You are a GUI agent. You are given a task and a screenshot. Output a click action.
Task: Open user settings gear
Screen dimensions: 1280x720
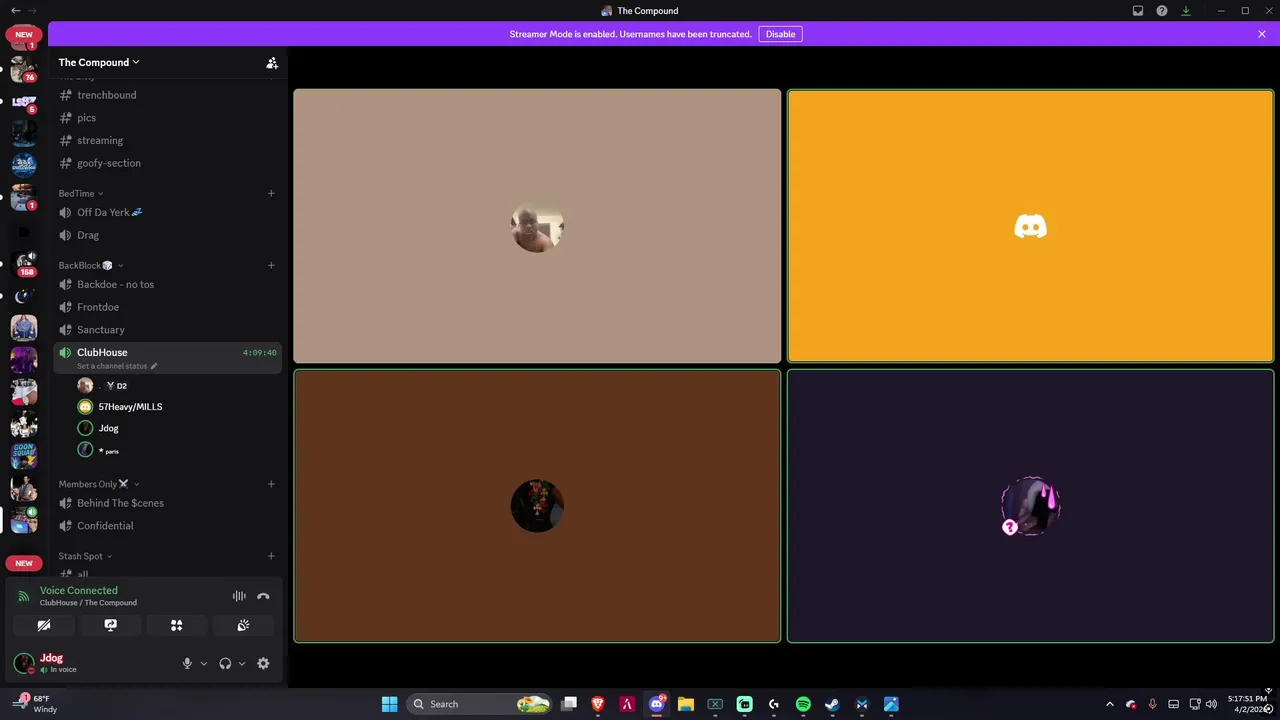point(263,663)
